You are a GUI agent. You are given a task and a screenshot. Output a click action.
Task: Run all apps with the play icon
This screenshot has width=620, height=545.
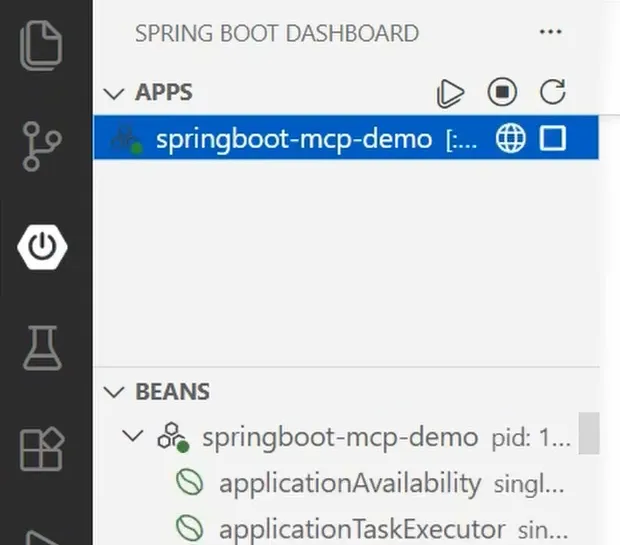(451, 93)
